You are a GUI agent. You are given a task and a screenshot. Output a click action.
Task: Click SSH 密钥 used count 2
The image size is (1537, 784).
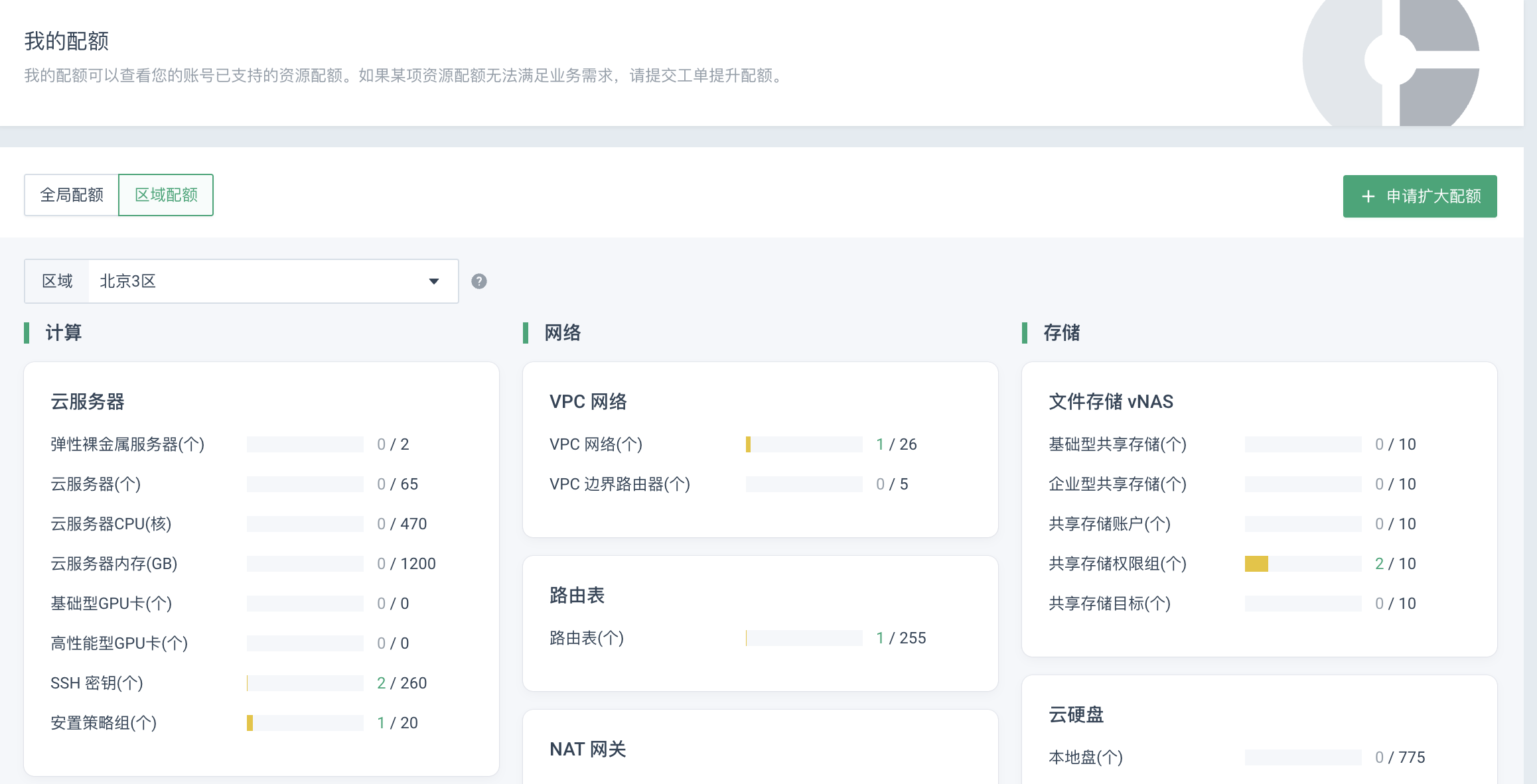point(381,683)
